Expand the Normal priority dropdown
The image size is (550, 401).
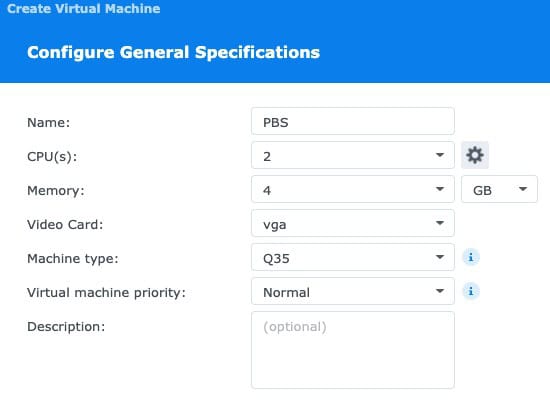click(353, 291)
